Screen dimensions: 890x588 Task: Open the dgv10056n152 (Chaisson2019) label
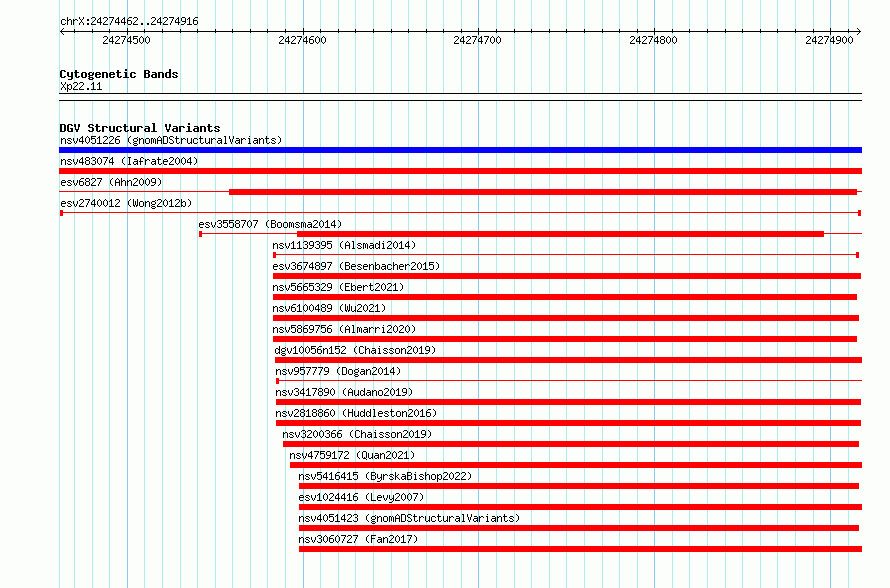tap(355, 350)
